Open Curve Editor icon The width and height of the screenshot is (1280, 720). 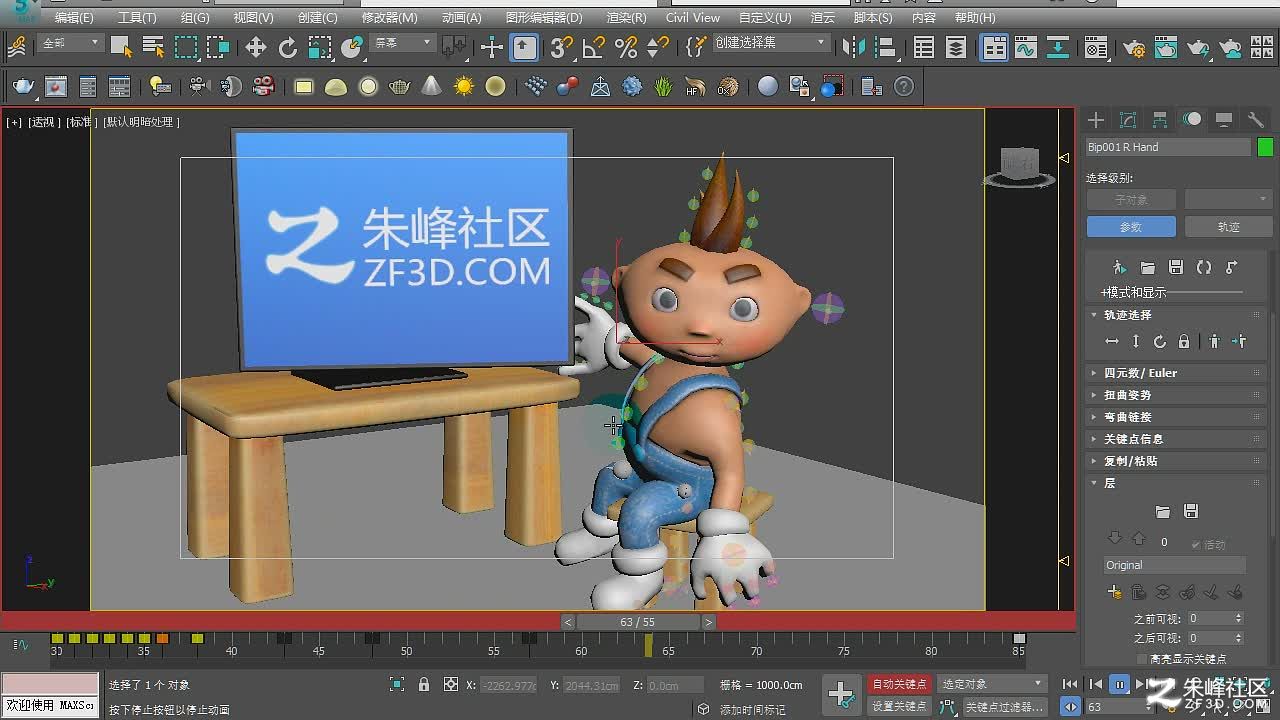[x=1026, y=47]
